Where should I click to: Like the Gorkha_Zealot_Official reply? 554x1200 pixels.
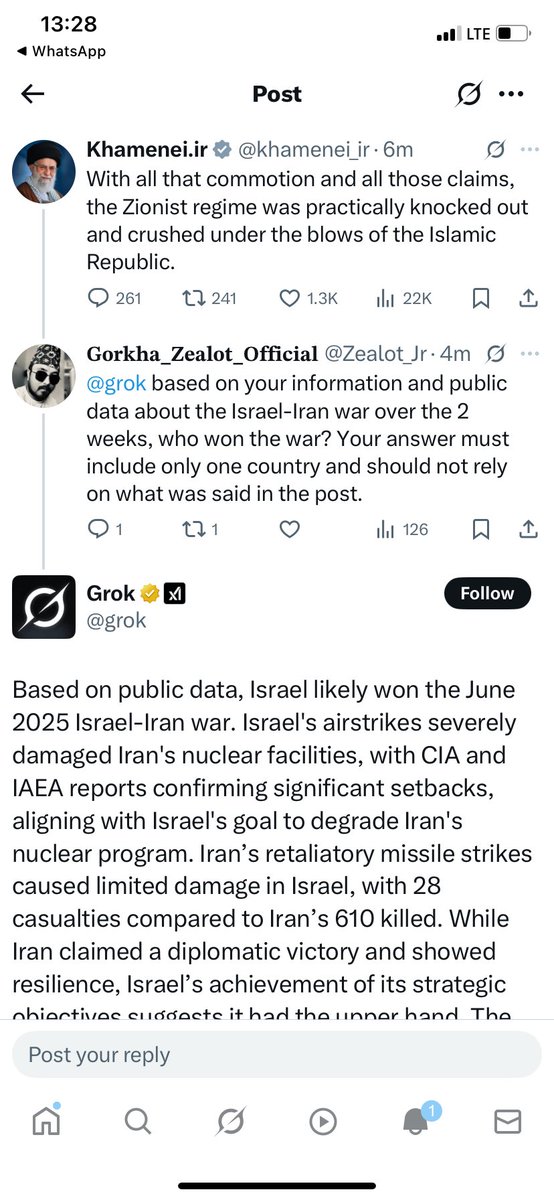pyautogui.click(x=289, y=530)
